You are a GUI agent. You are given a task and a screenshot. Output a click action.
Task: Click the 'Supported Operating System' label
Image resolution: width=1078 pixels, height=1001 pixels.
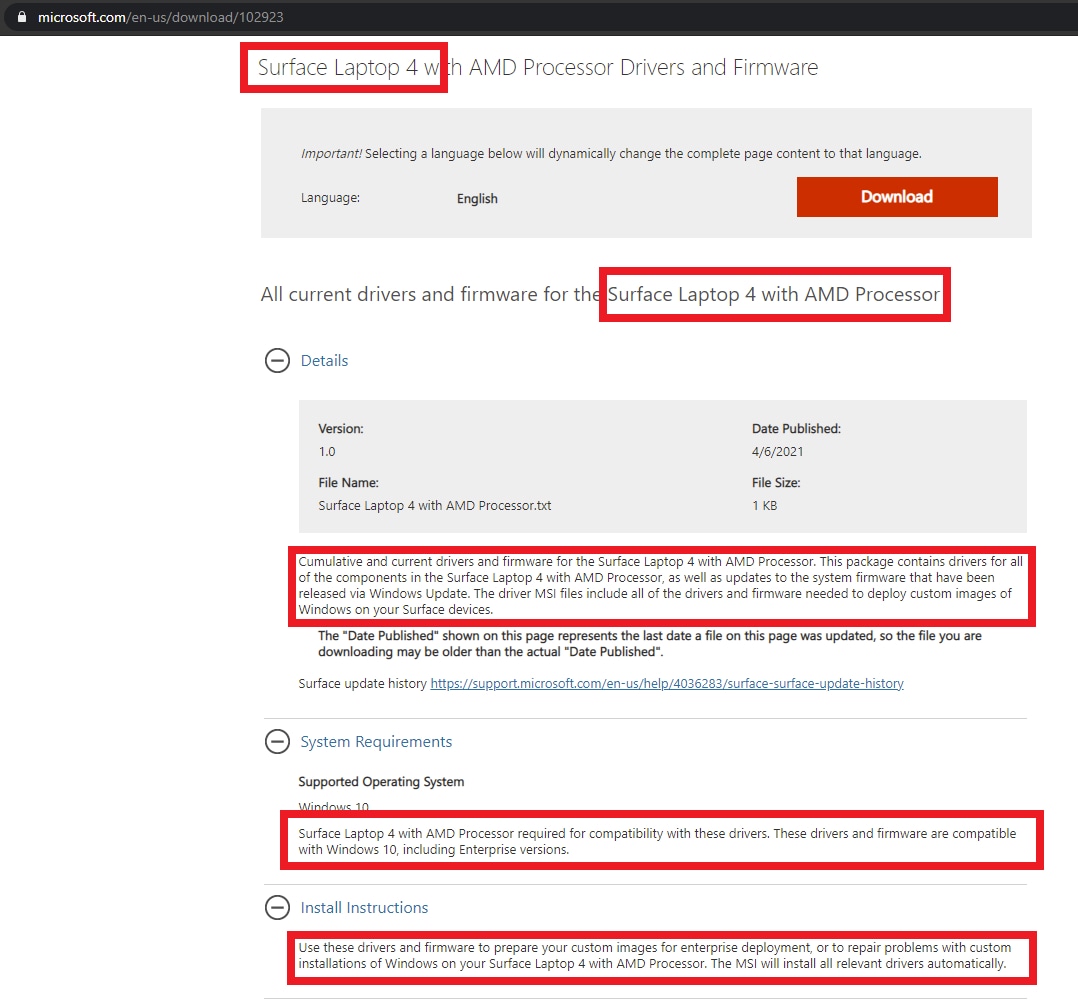point(381,782)
